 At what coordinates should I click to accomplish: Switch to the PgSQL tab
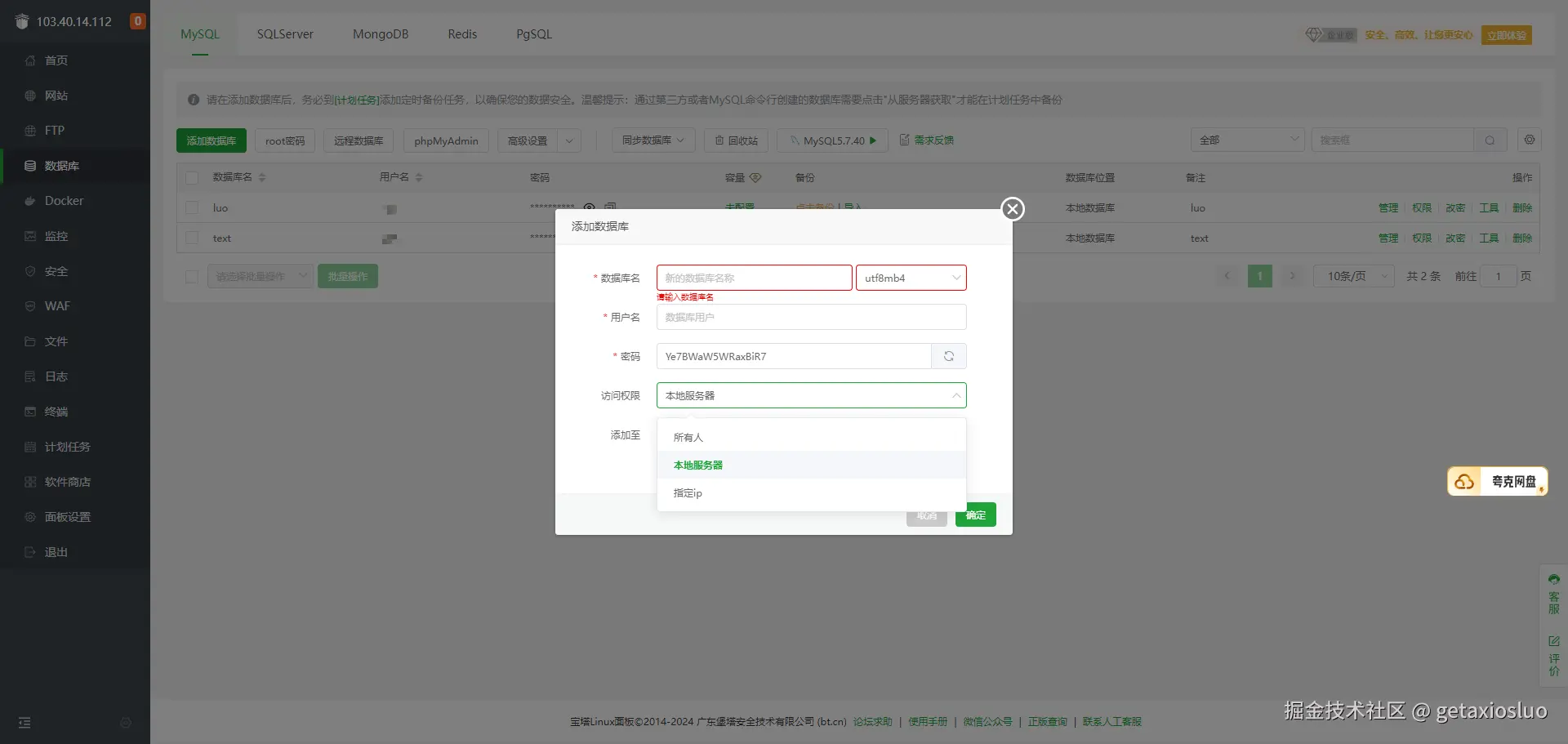(534, 34)
